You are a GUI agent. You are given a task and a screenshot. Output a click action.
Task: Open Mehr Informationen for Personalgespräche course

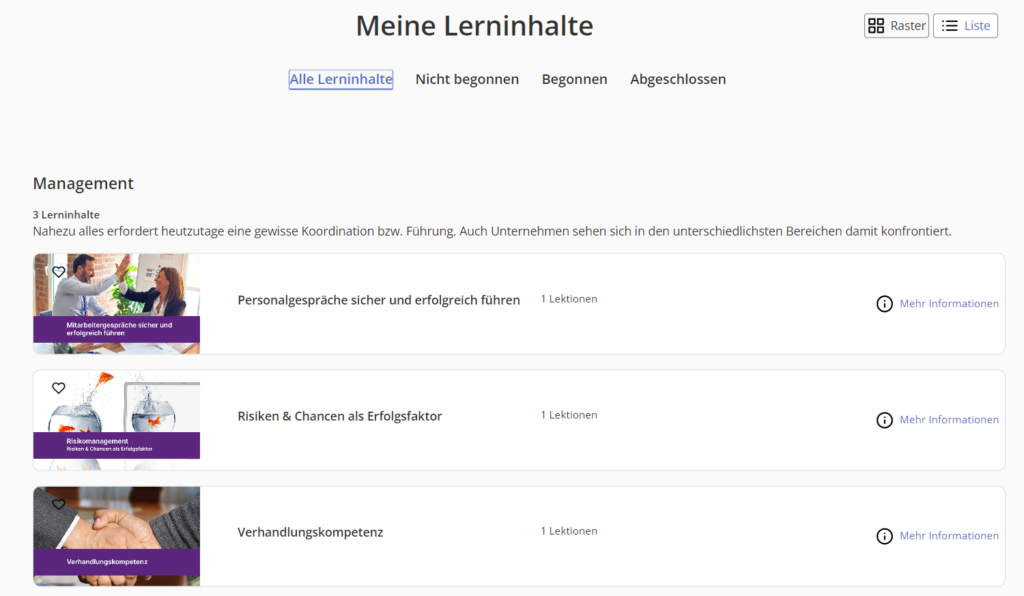click(x=948, y=304)
